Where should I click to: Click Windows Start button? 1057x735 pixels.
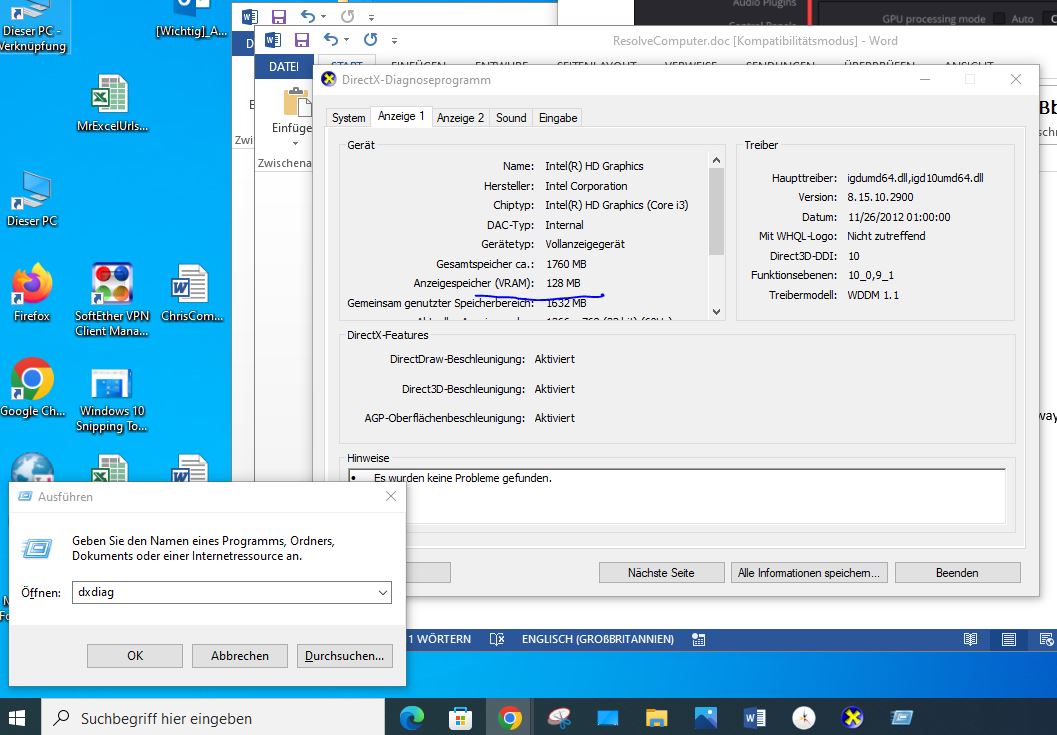click(18, 717)
